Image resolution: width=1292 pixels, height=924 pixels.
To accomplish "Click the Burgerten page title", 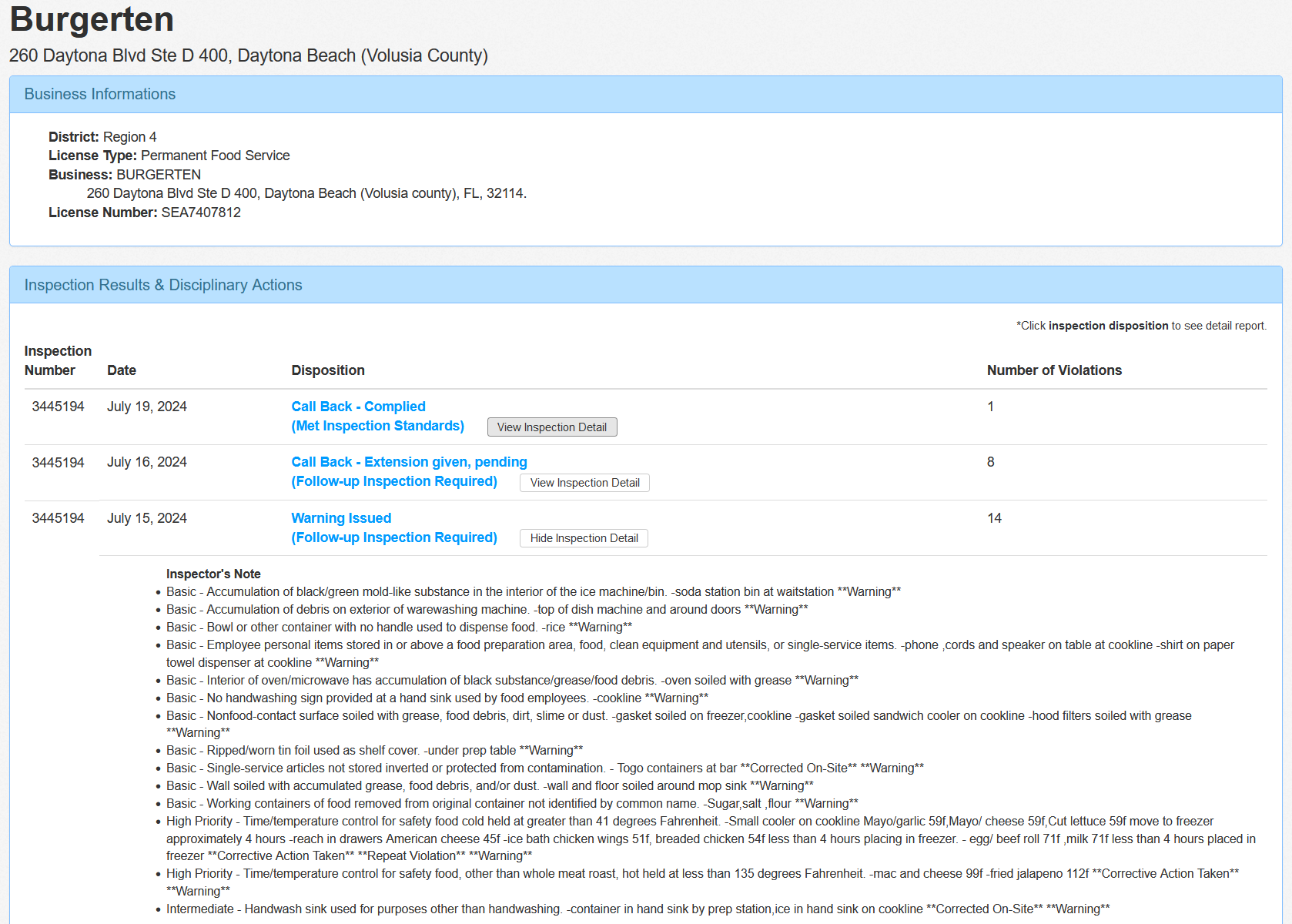I will (92, 19).
